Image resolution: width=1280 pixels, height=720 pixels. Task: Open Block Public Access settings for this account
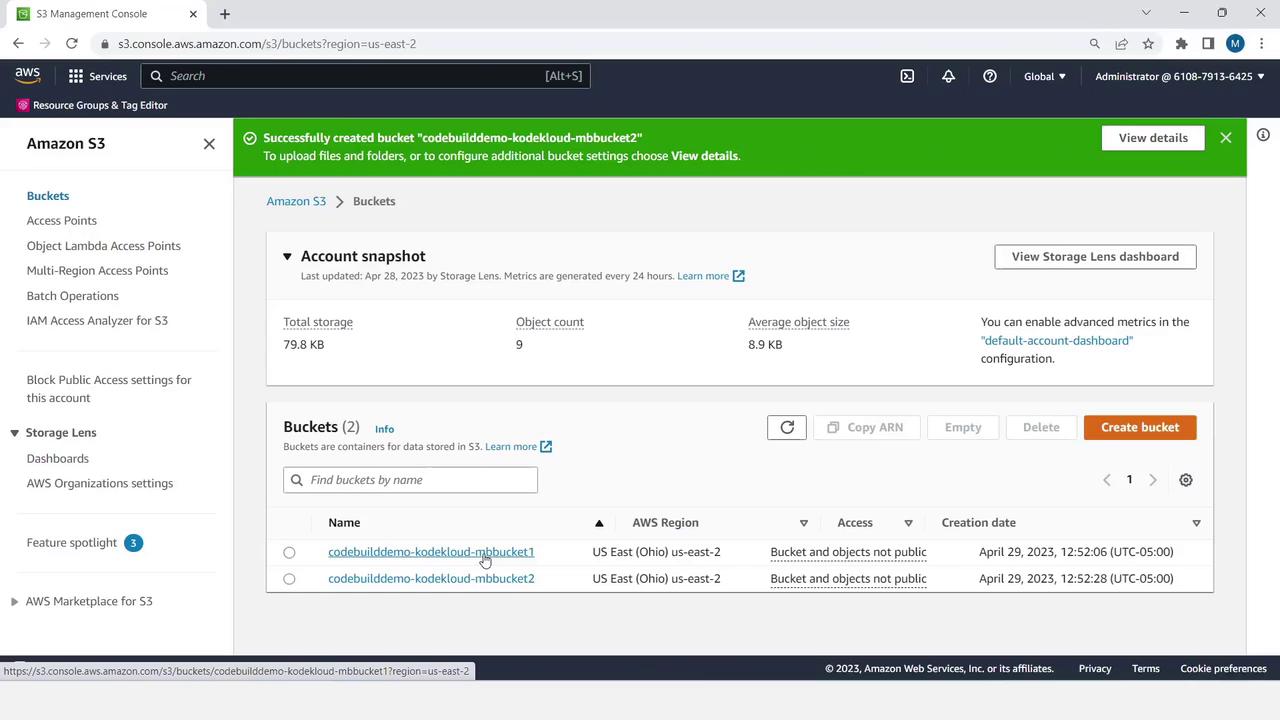[109, 389]
